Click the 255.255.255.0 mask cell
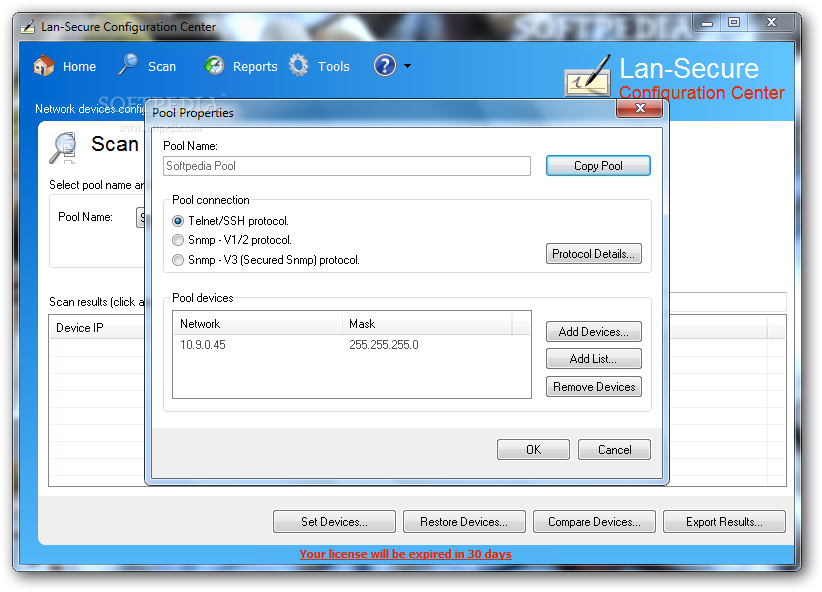 (x=384, y=345)
